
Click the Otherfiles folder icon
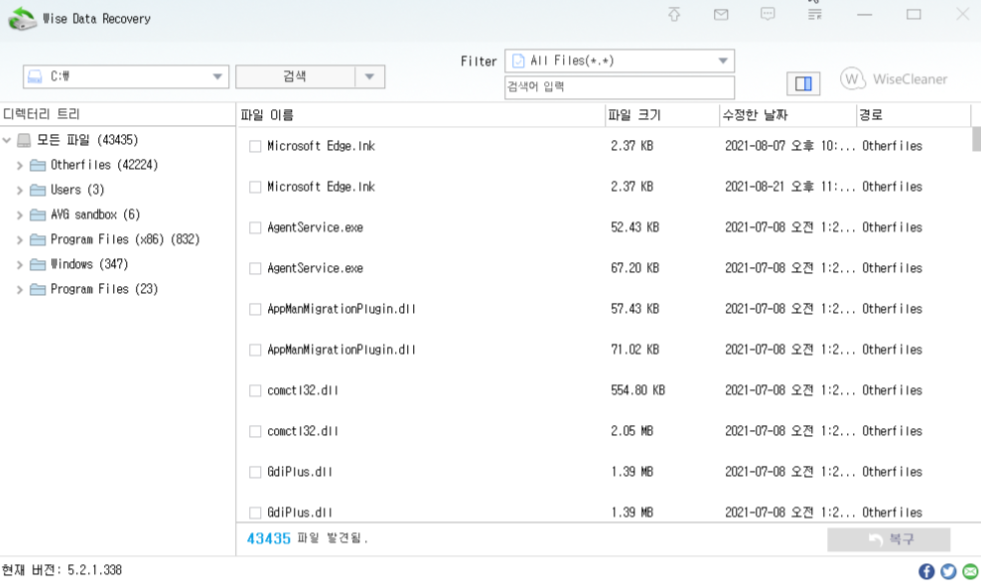coord(38,165)
